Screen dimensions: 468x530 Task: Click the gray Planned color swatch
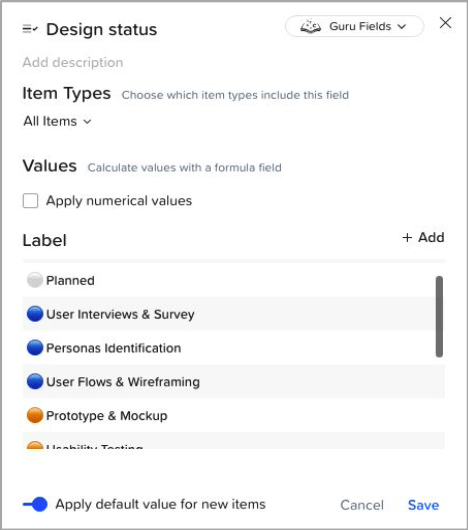click(x=35, y=280)
